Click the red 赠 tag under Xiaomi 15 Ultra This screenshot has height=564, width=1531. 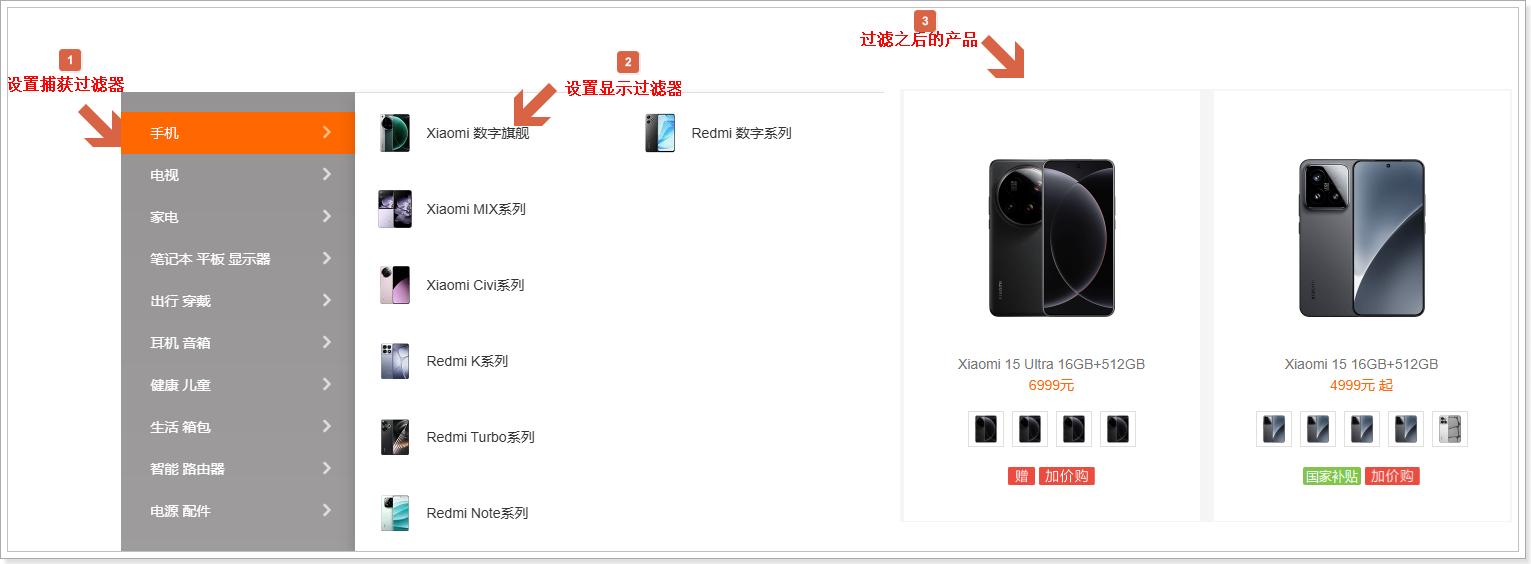(x=1021, y=476)
